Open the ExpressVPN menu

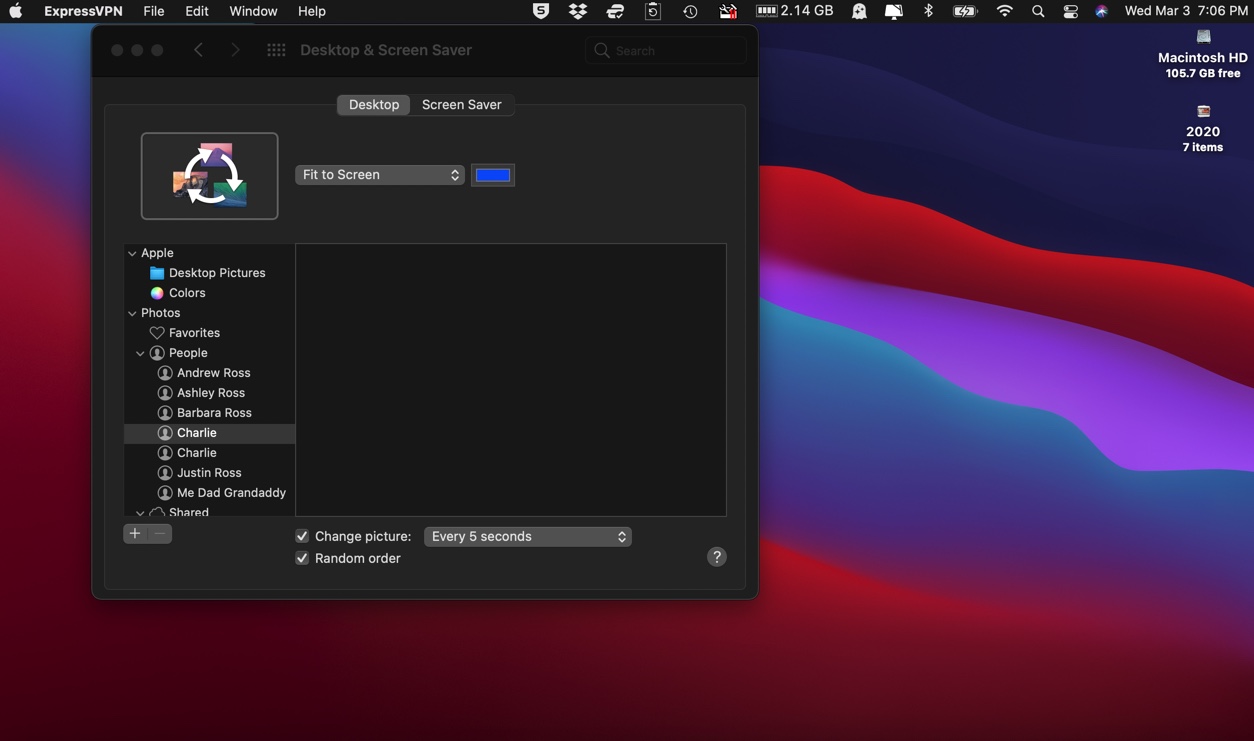point(85,11)
